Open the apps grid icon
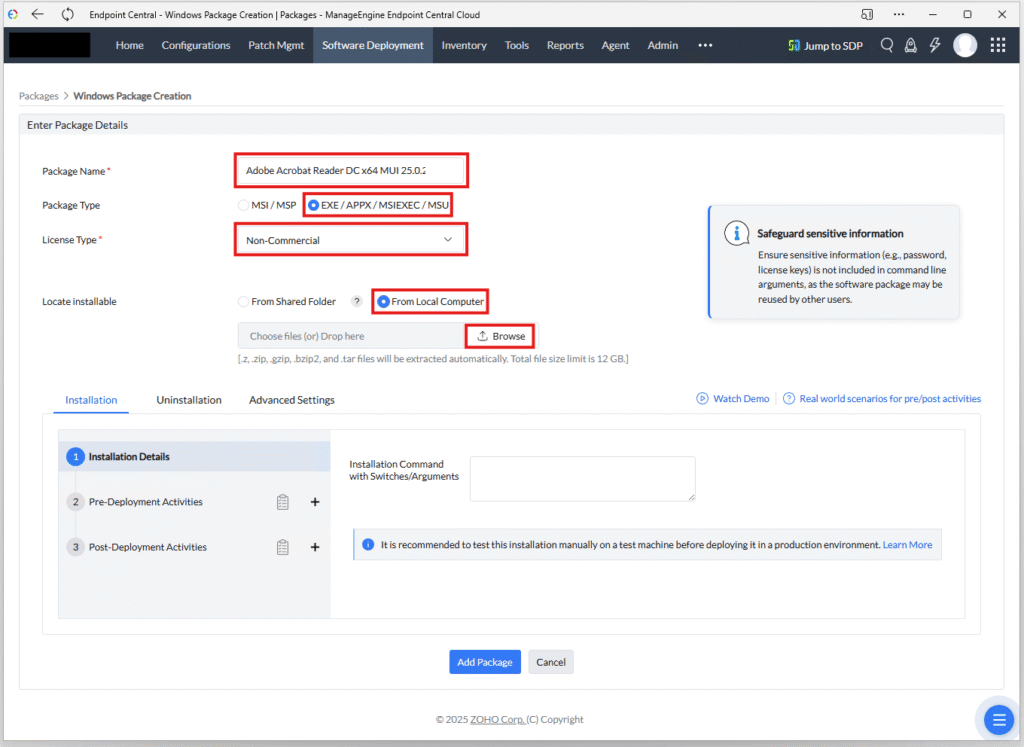1024x747 pixels. (997, 45)
